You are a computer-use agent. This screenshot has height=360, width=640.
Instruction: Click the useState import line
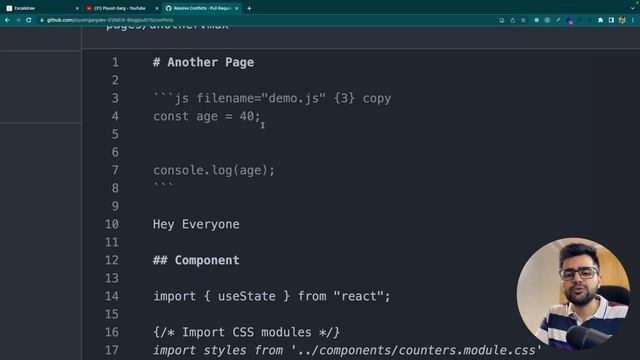(x=272, y=296)
